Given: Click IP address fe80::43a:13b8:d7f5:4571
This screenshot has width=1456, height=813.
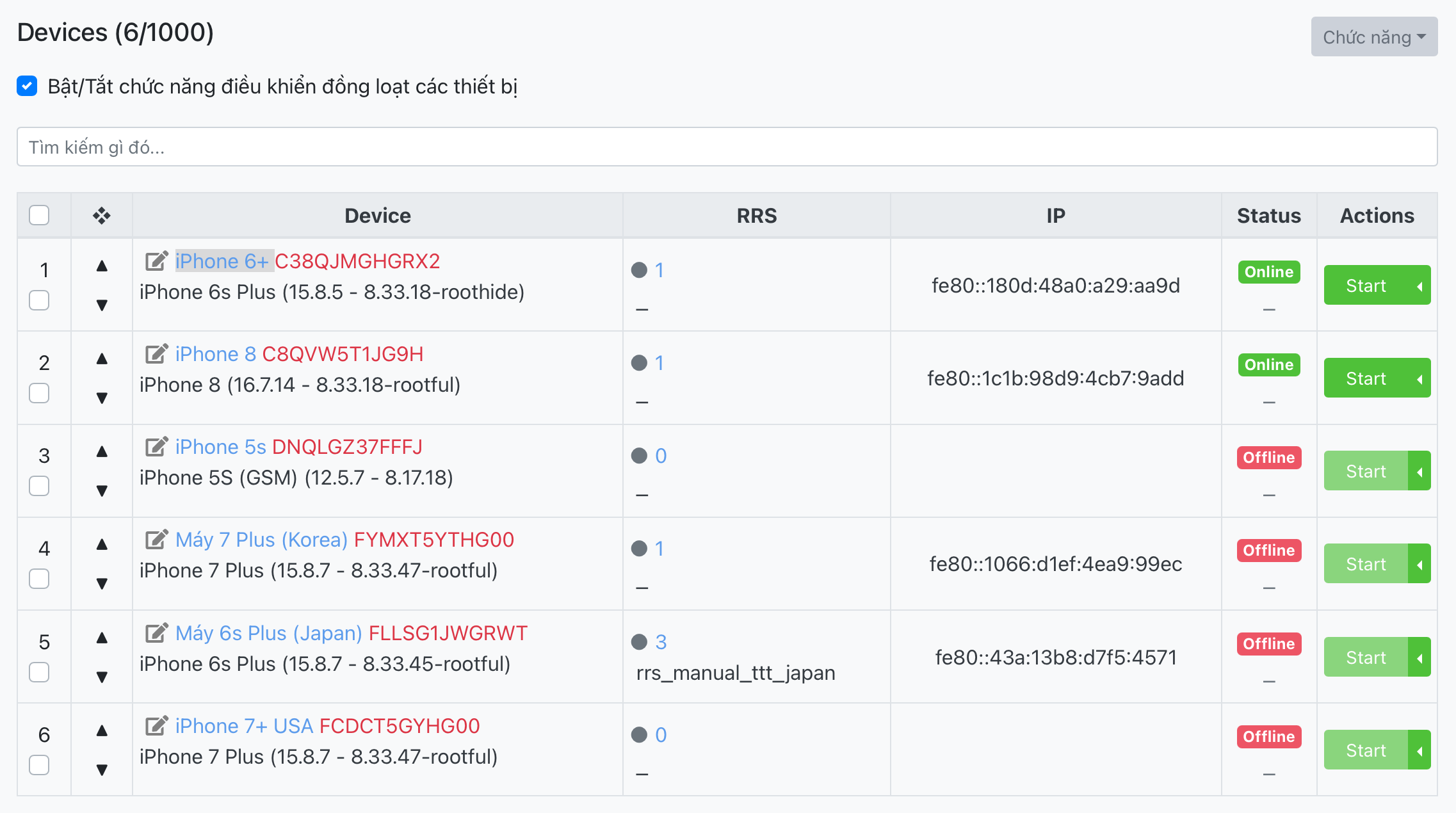Looking at the screenshot, I should [x=1056, y=657].
